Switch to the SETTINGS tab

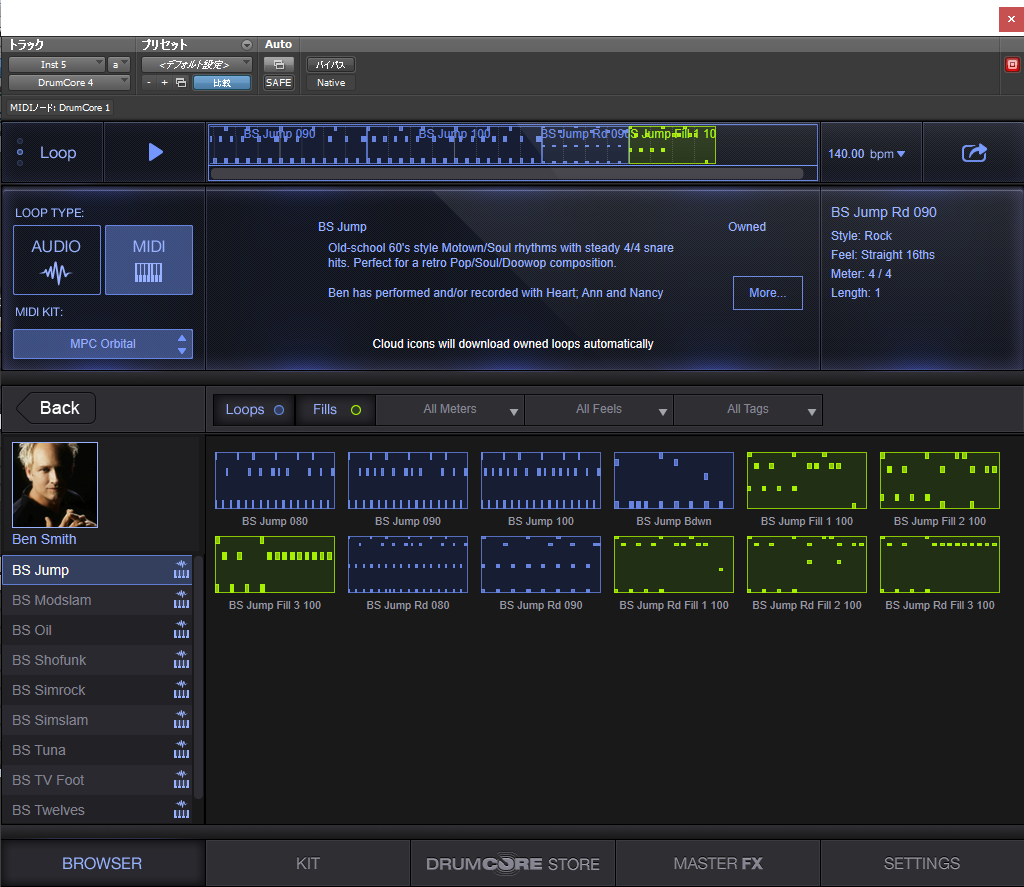922,863
